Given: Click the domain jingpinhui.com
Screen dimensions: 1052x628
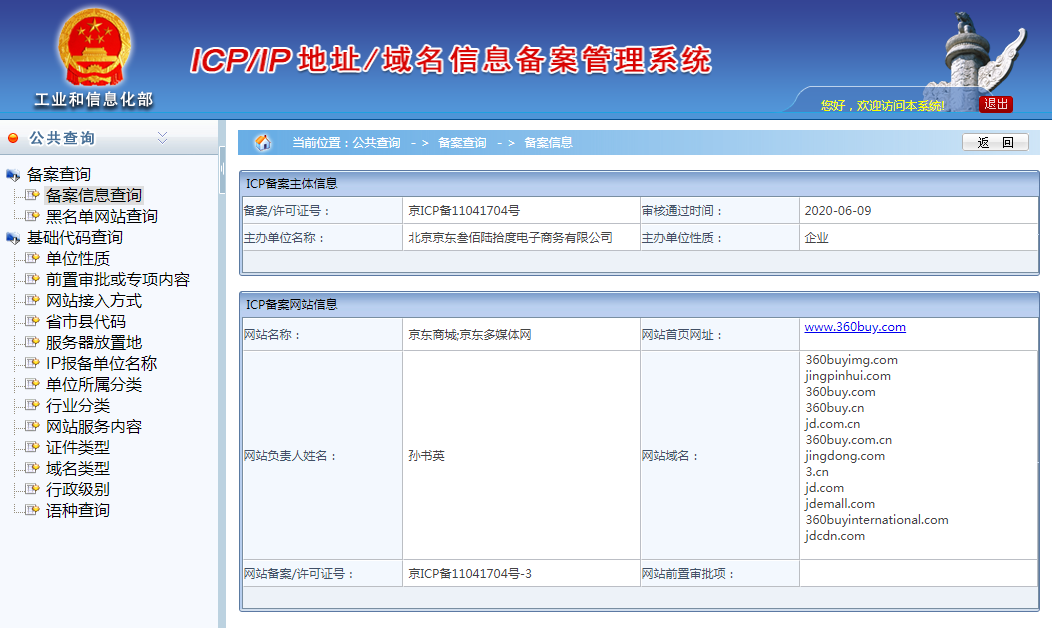Looking at the screenshot, I should pyautogui.click(x=848, y=376).
